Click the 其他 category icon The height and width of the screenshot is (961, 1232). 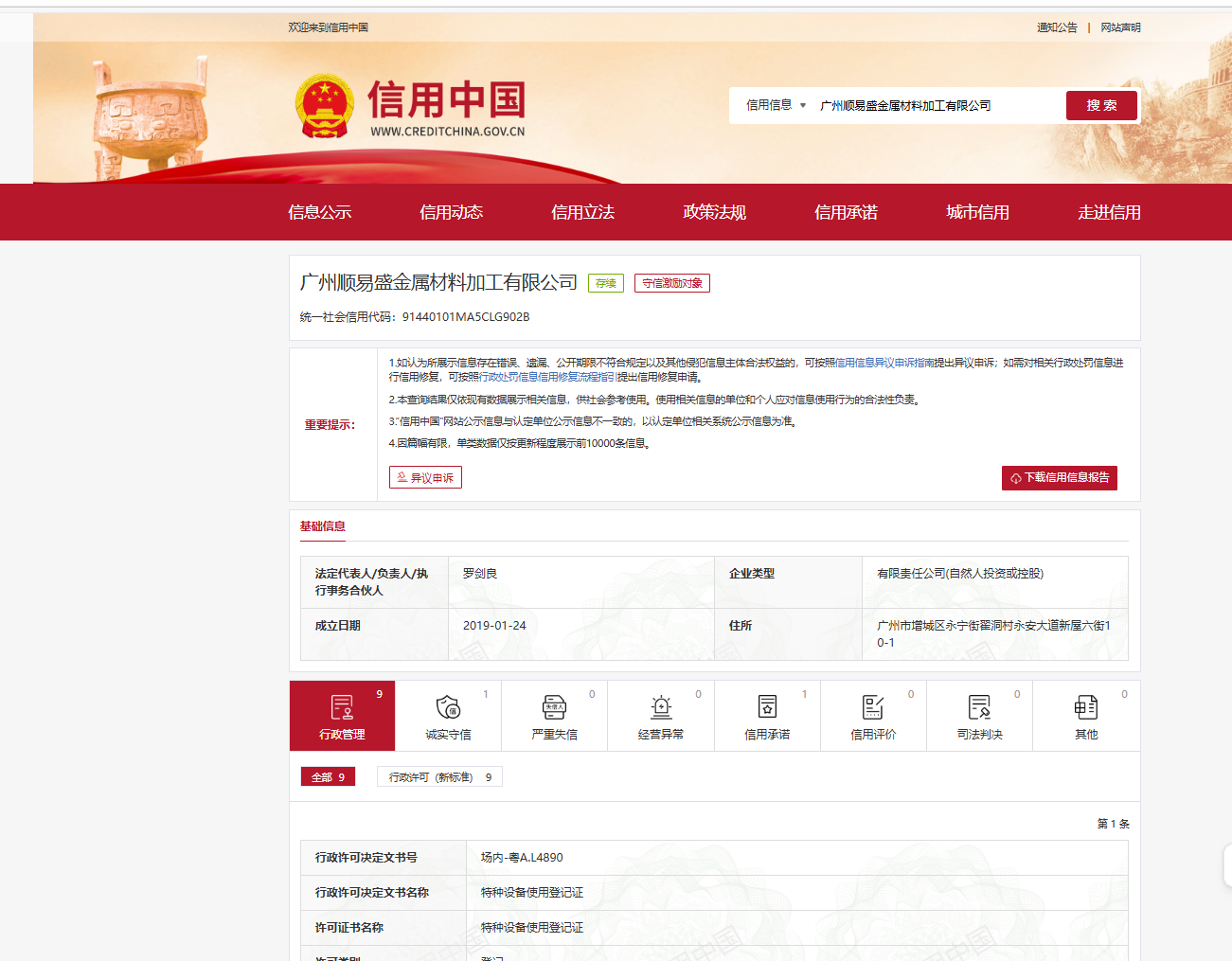click(x=1086, y=707)
